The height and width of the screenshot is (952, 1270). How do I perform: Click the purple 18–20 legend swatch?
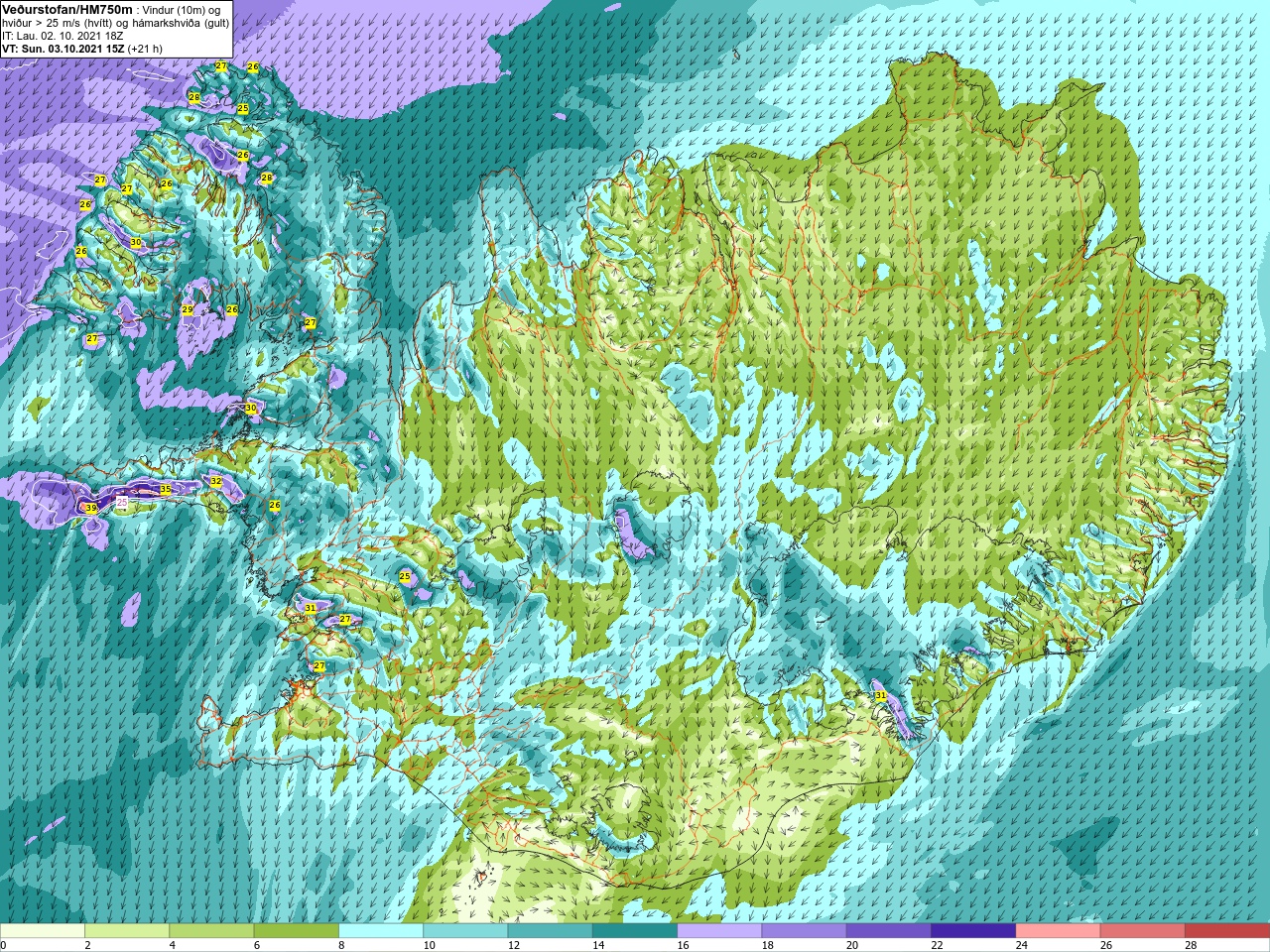pyautogui.click(x=805, y=931)
